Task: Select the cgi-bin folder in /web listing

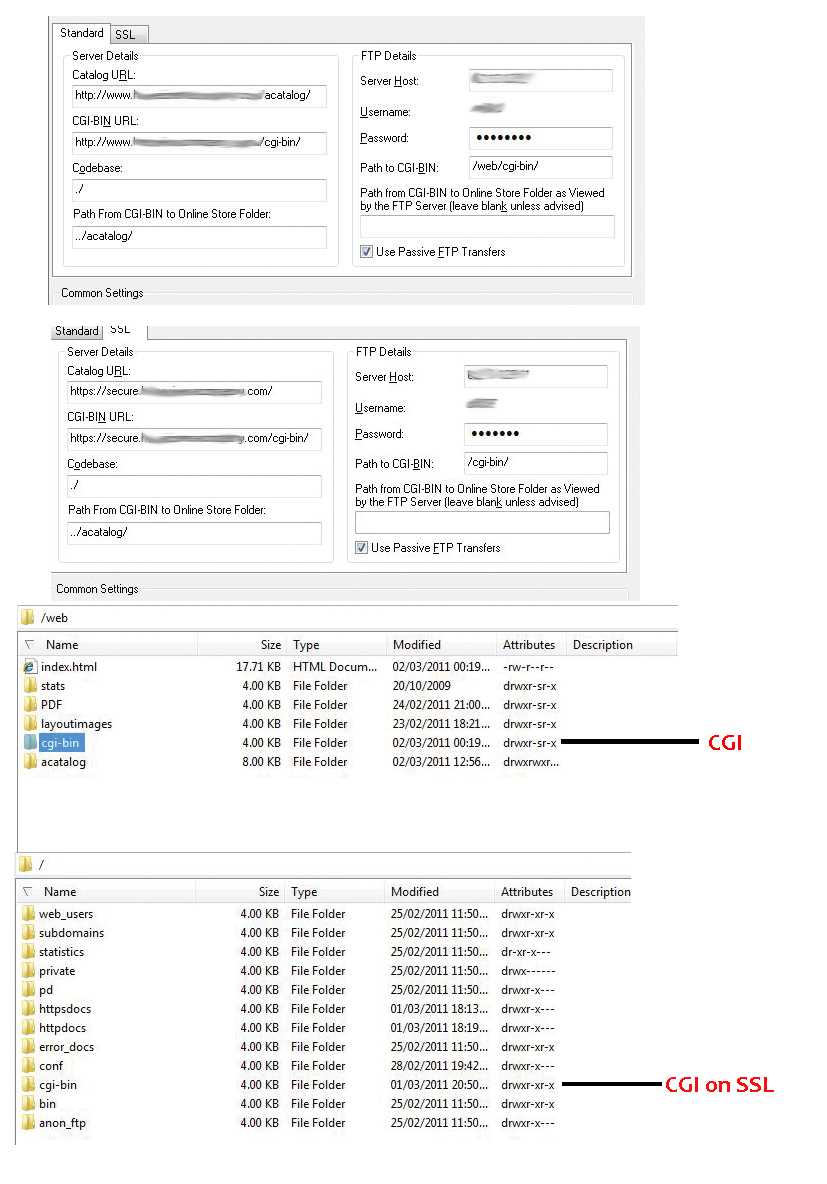Action: coord(58,743)
